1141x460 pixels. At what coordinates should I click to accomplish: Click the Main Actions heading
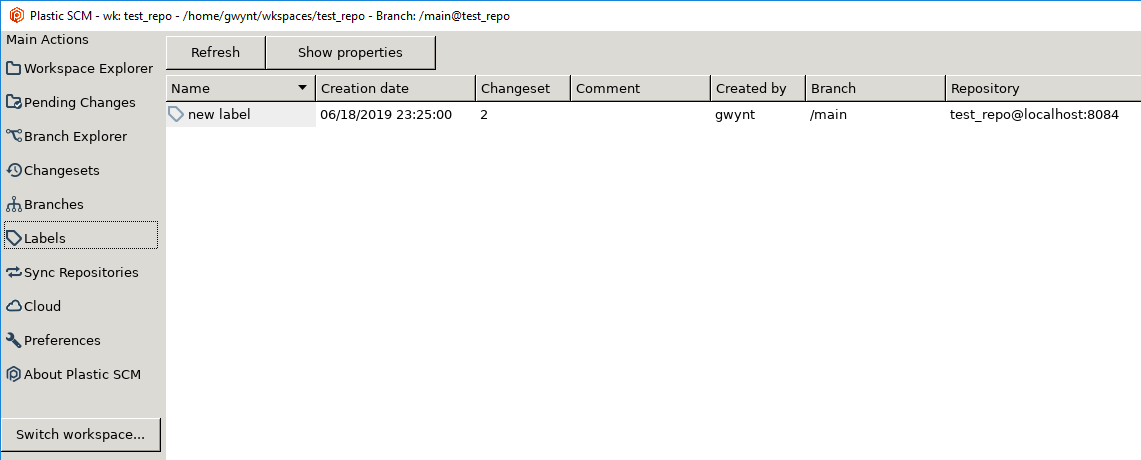pos(47,39)
